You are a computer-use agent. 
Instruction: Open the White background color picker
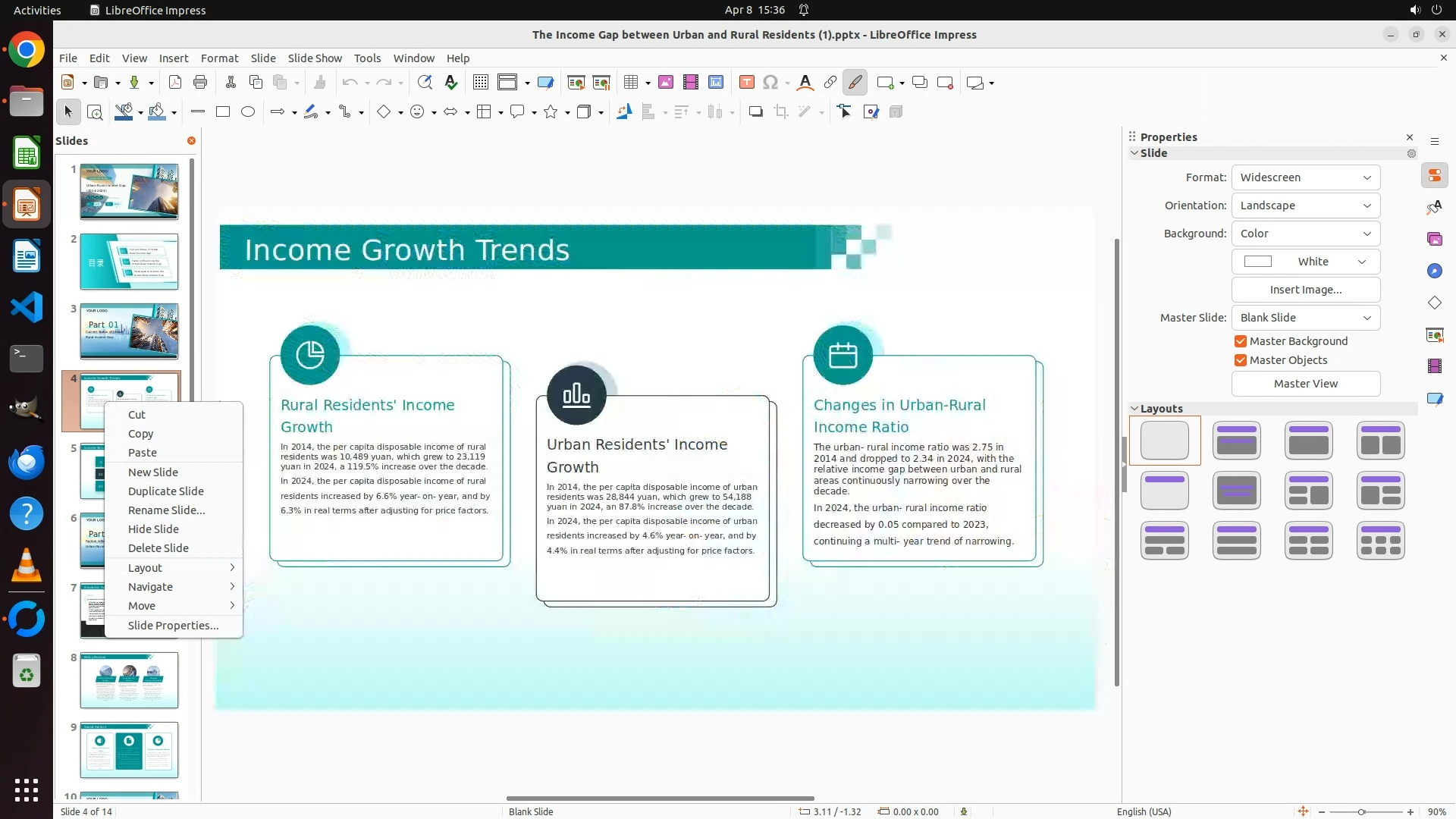(x=1305, y=262)
